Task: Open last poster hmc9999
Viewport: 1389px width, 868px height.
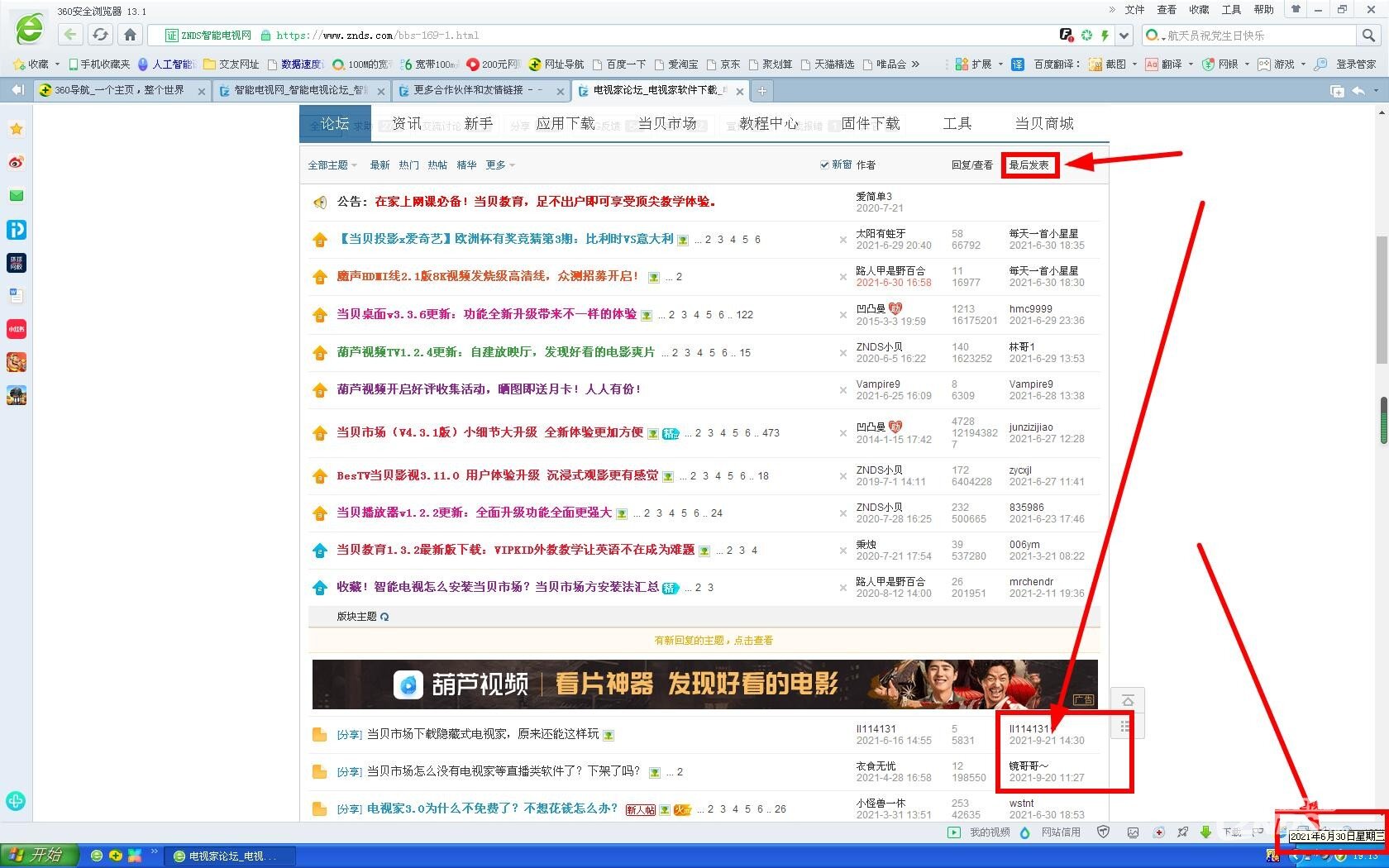Action: coord(1030,309)
